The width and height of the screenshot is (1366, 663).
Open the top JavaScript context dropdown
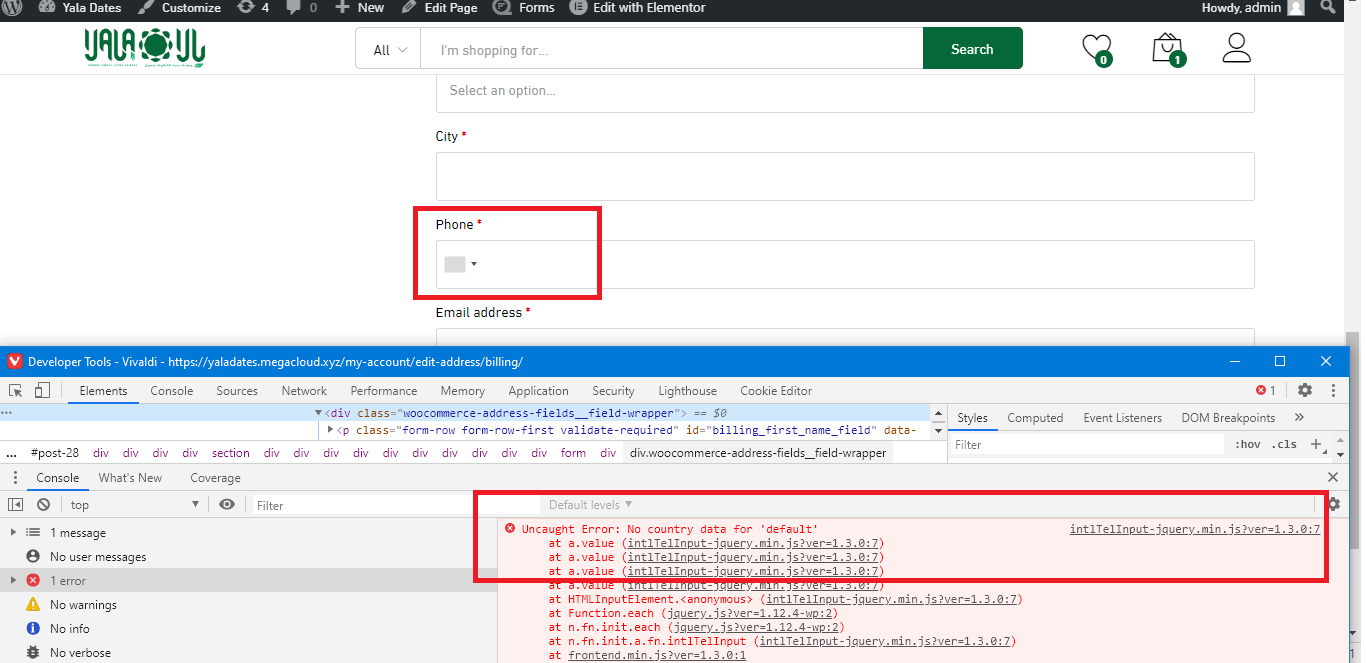point(135,505)
